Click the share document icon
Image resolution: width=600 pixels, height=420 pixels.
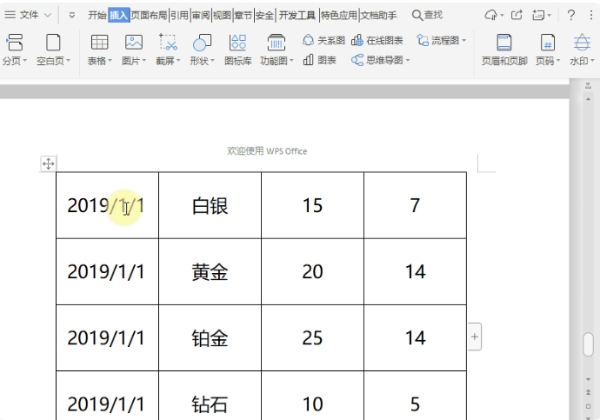[x=517, y=15]
